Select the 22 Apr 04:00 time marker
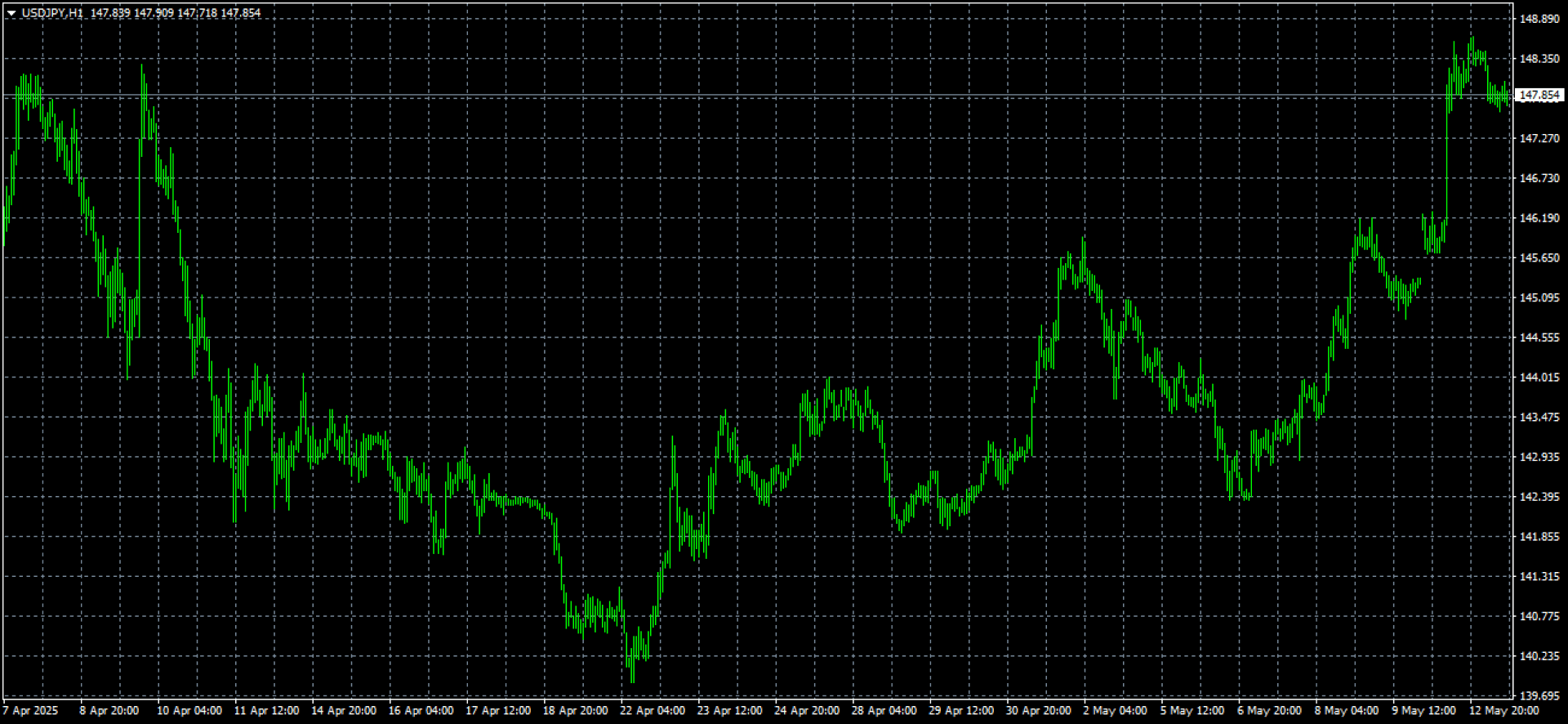The image size is (1568, 724). tap(652, 711)
